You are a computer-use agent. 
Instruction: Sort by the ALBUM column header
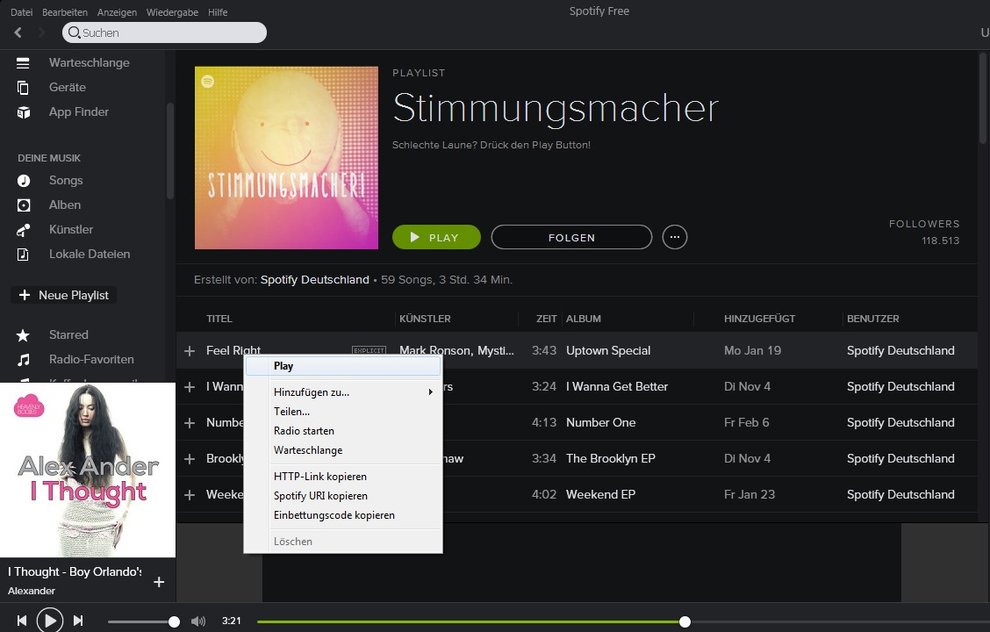(x=583, y=319)
